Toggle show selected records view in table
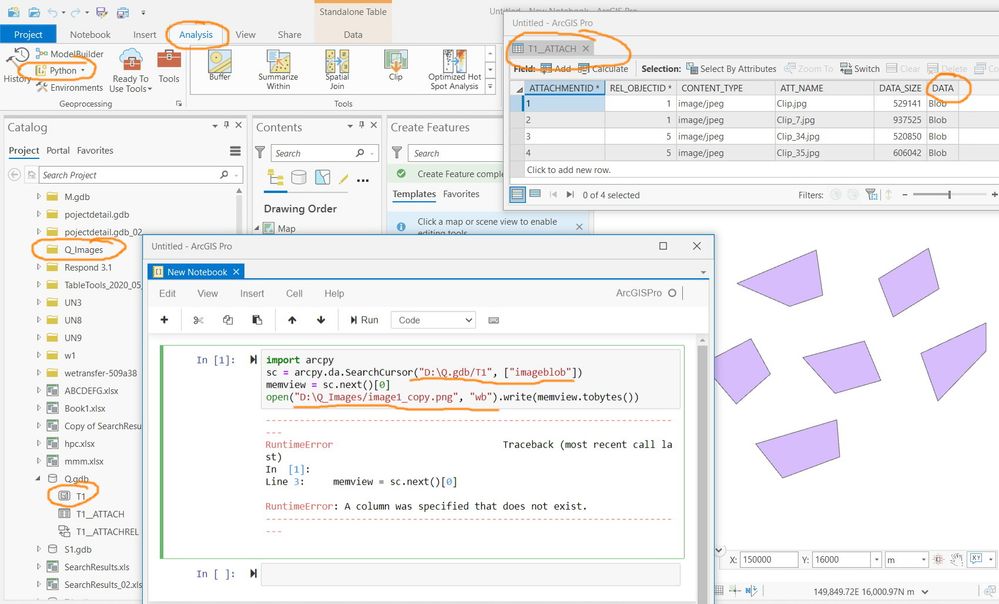This screenshot has height=604, width=999. click(535, 194)
